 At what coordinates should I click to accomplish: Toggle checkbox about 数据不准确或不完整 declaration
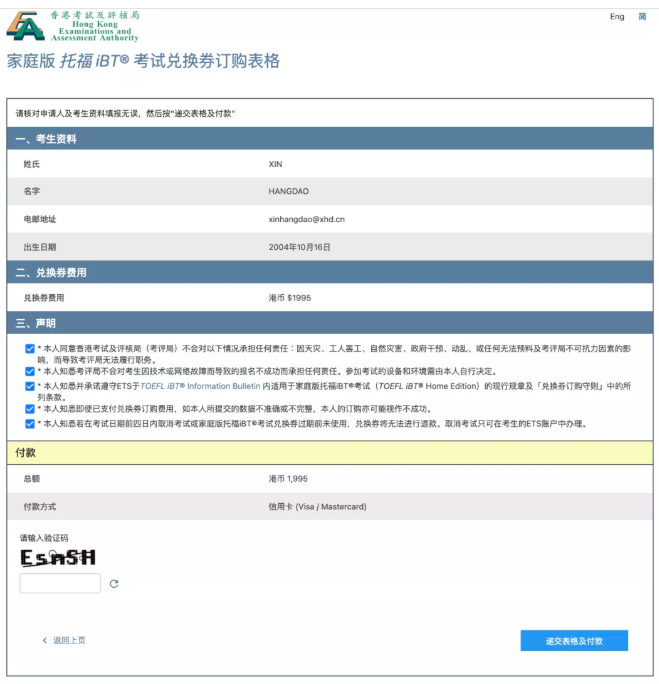pyautogui.click(x=30, y=408)
